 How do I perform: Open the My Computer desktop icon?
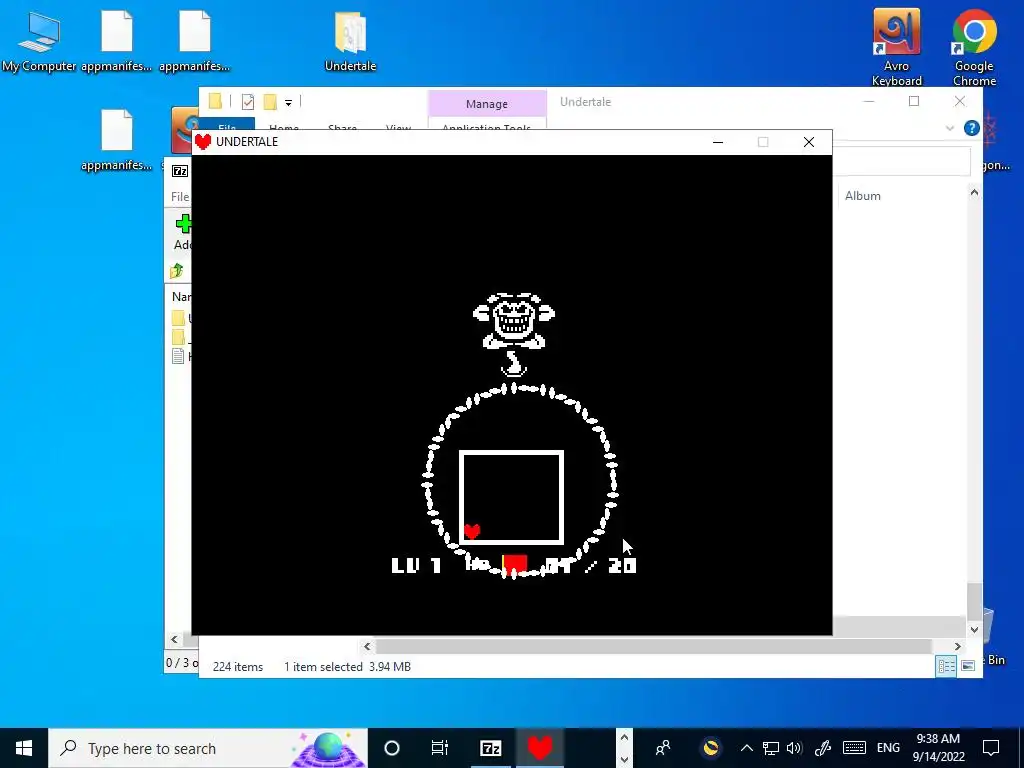(x=39, y=40)
